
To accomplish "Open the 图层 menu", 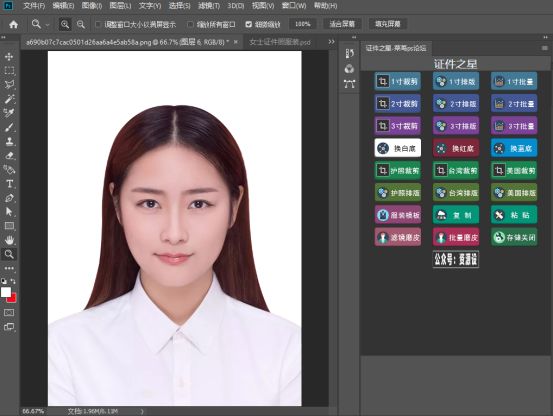I will coord(120,6).
